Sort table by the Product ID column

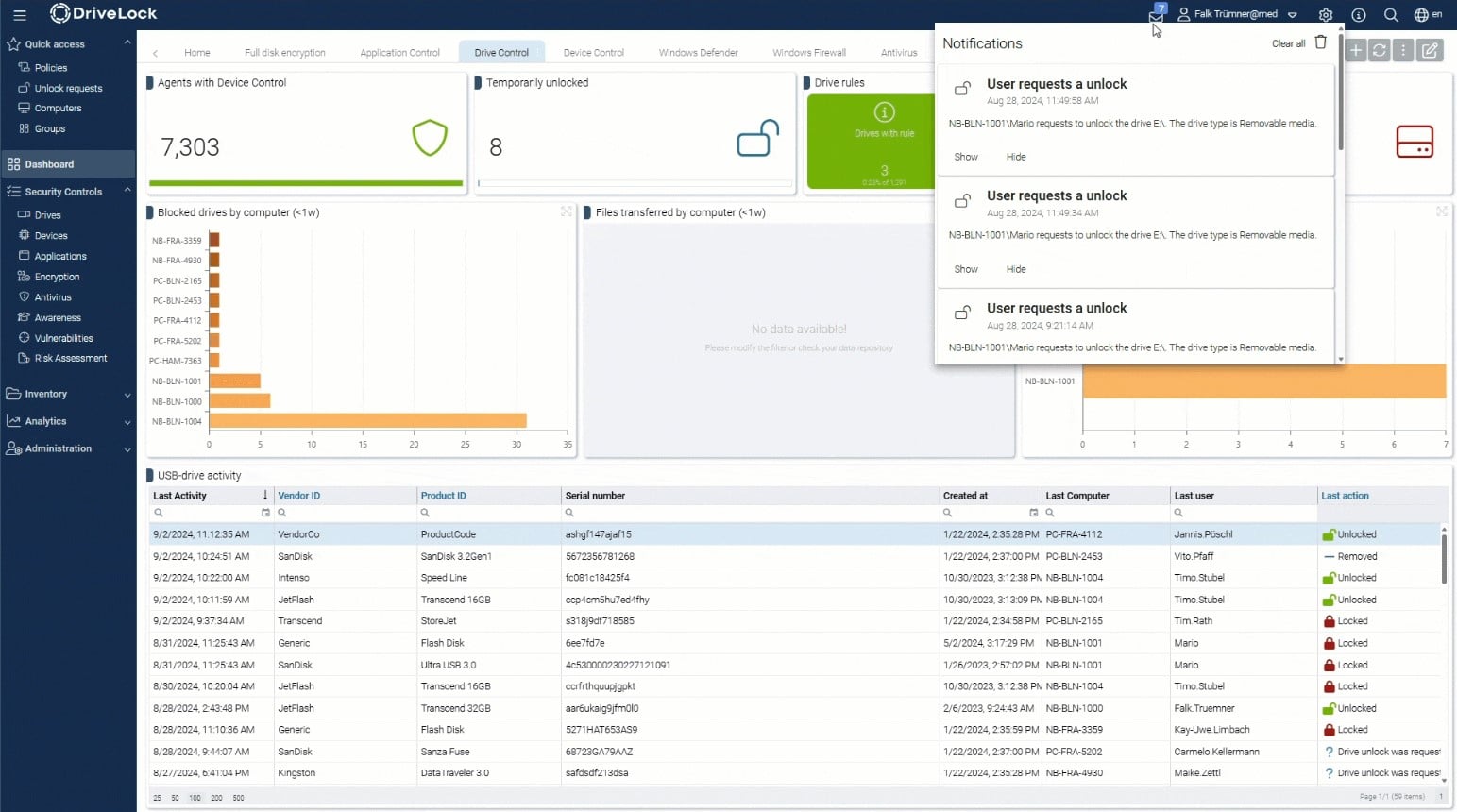[x=443, y=496]
